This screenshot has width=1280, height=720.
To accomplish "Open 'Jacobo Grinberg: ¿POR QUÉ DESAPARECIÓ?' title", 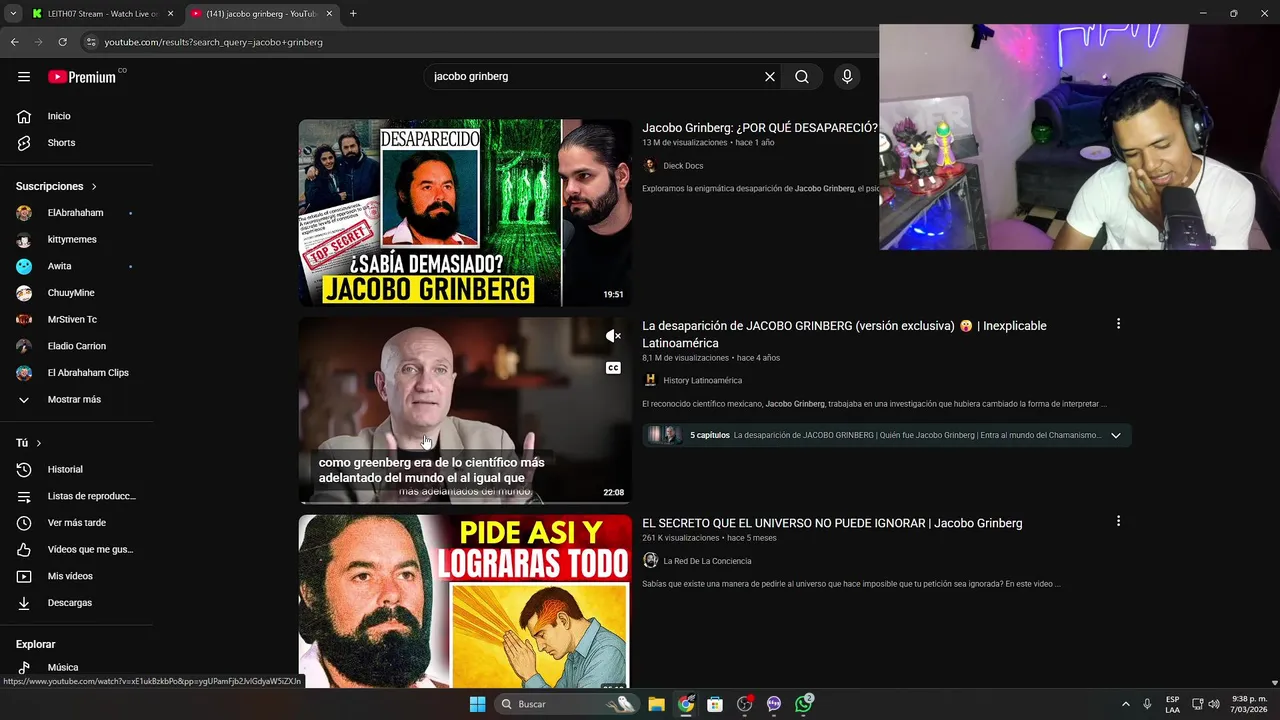I will [x=760, y=128].
